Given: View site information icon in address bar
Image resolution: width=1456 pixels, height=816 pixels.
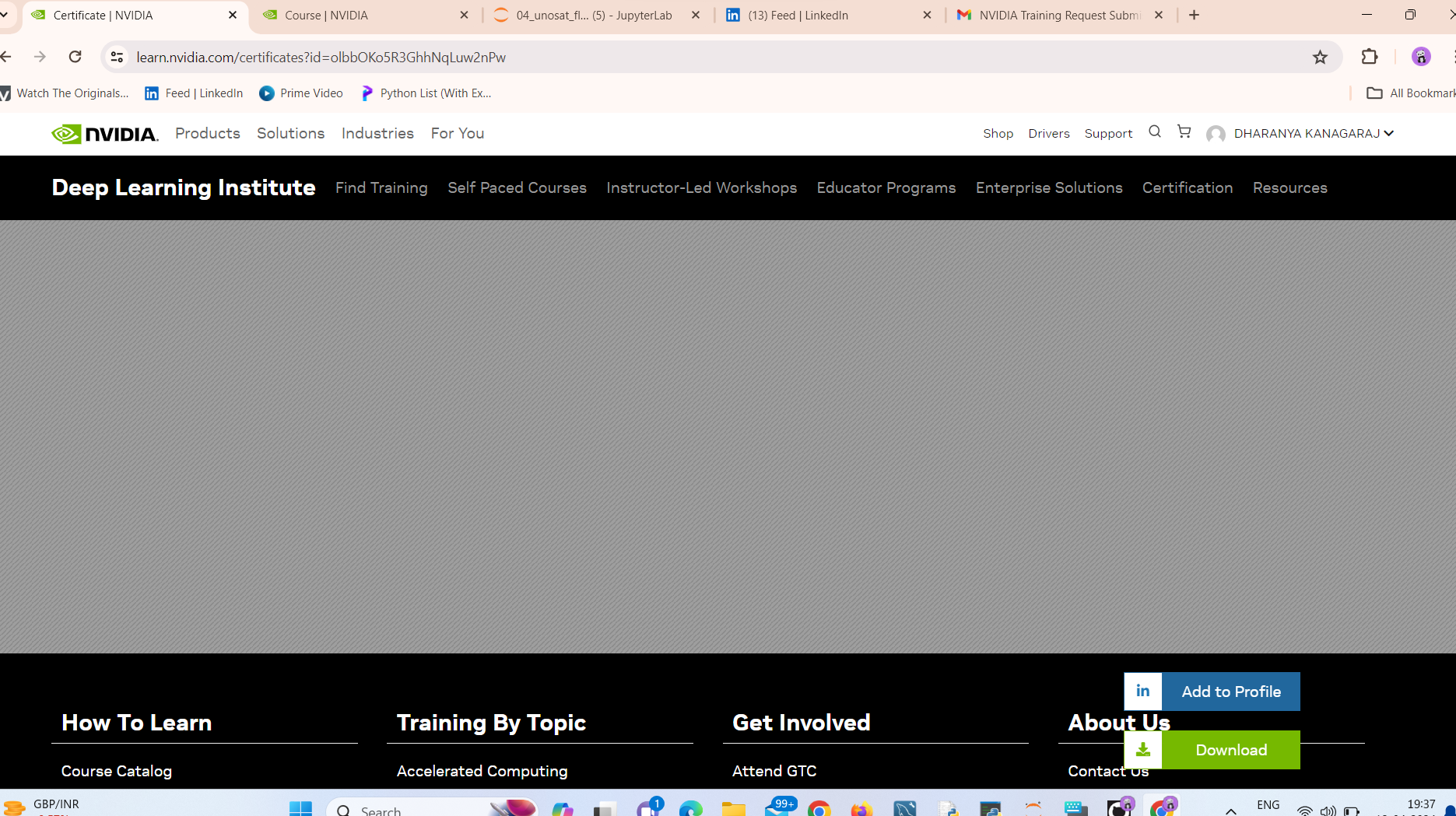Looking at the screenshot, I should (117, 57).
